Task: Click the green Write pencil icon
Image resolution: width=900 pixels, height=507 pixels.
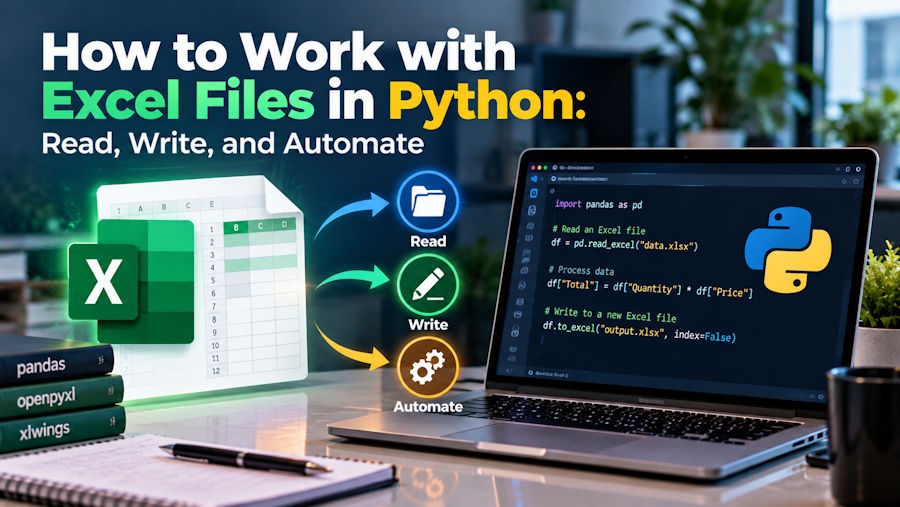Action: (428, 285)
